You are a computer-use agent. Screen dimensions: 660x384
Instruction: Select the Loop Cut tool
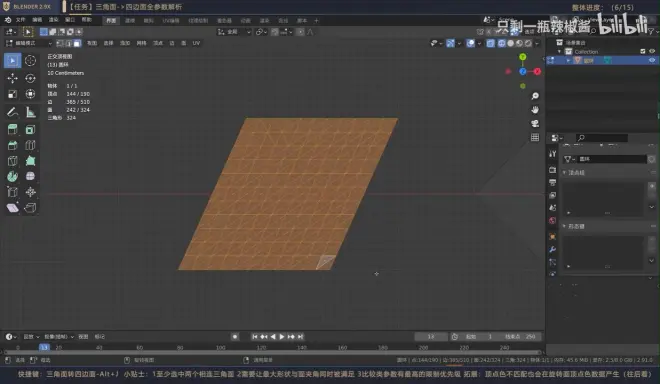30,145
